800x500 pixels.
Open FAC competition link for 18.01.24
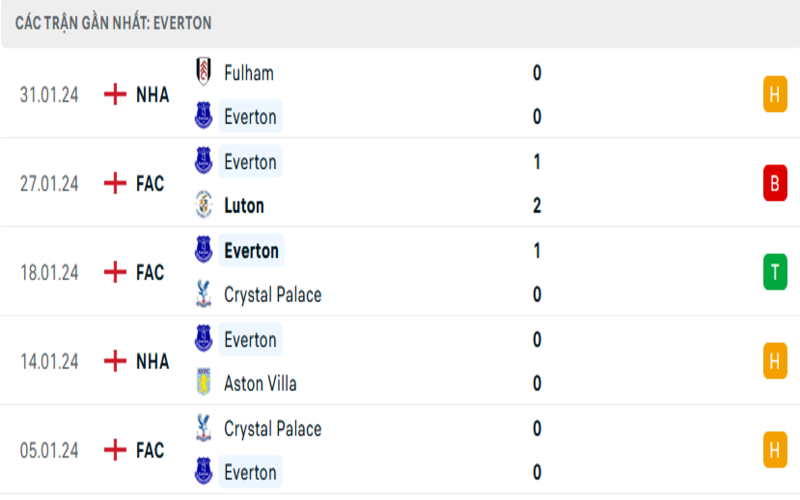150,272
